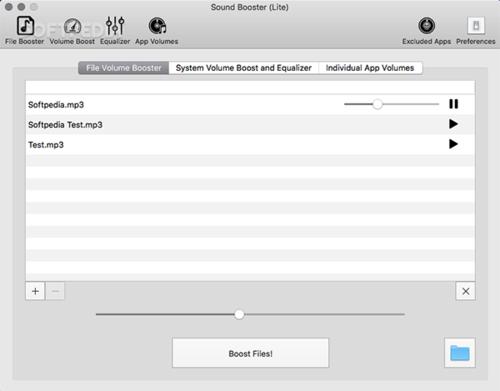The height and width of the screenshot is (391, 500).
Task: Select the Softpedia Test.mp3 file row
Action: coord(250,125)
